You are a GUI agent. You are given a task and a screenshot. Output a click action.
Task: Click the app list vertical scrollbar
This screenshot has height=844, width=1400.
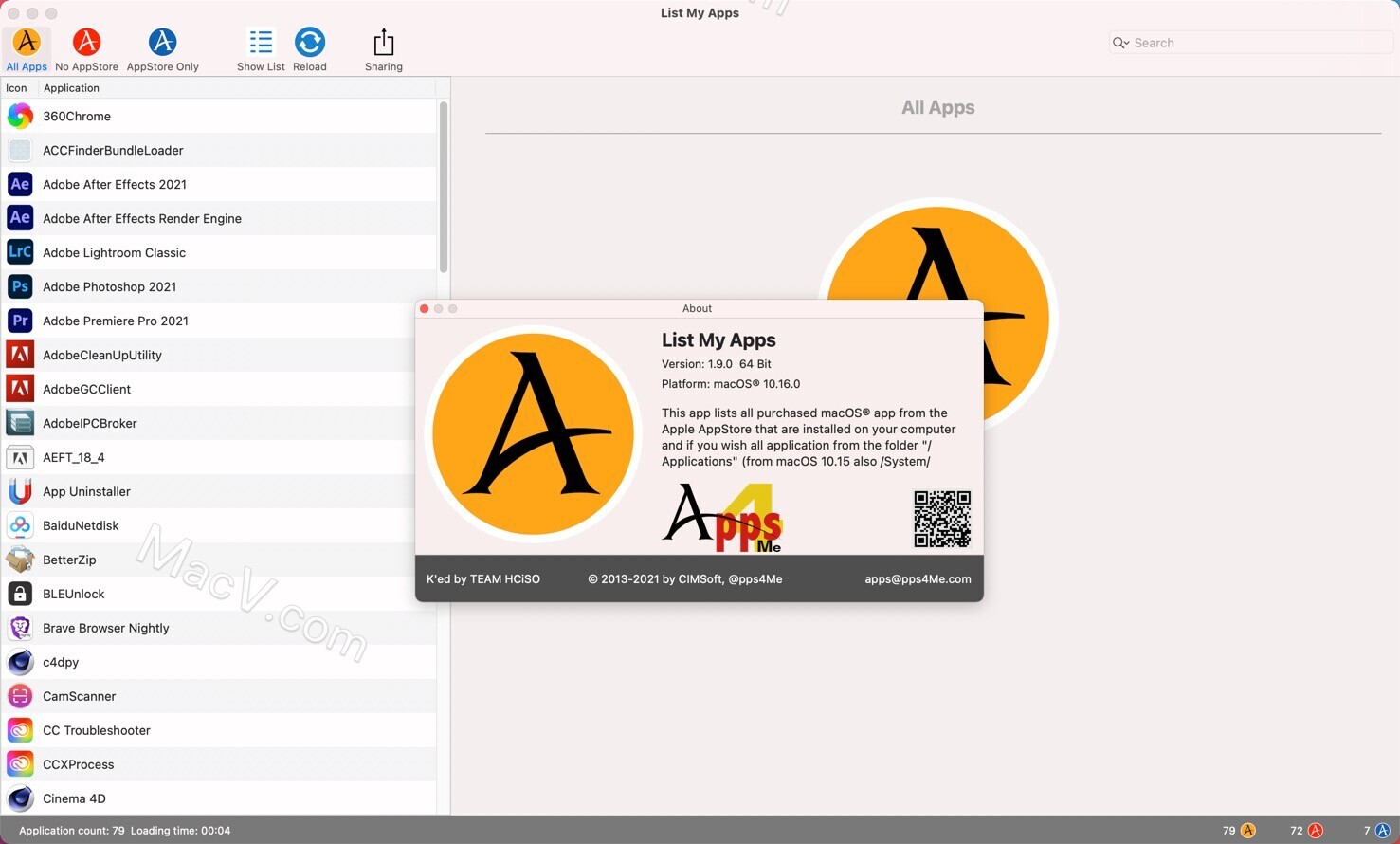(x=444, y=188)
